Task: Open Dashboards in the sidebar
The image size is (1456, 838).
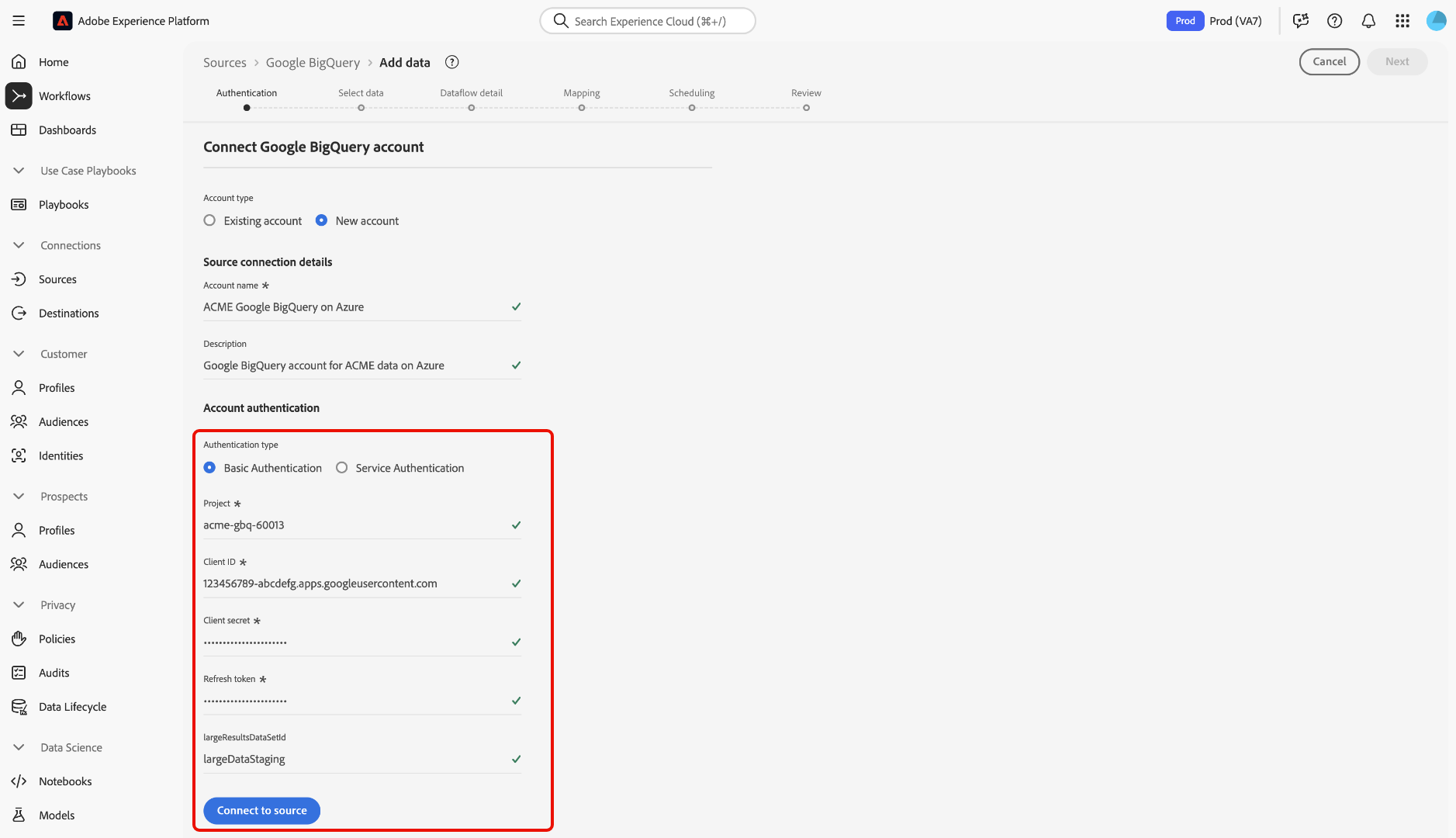Action: 67,130
